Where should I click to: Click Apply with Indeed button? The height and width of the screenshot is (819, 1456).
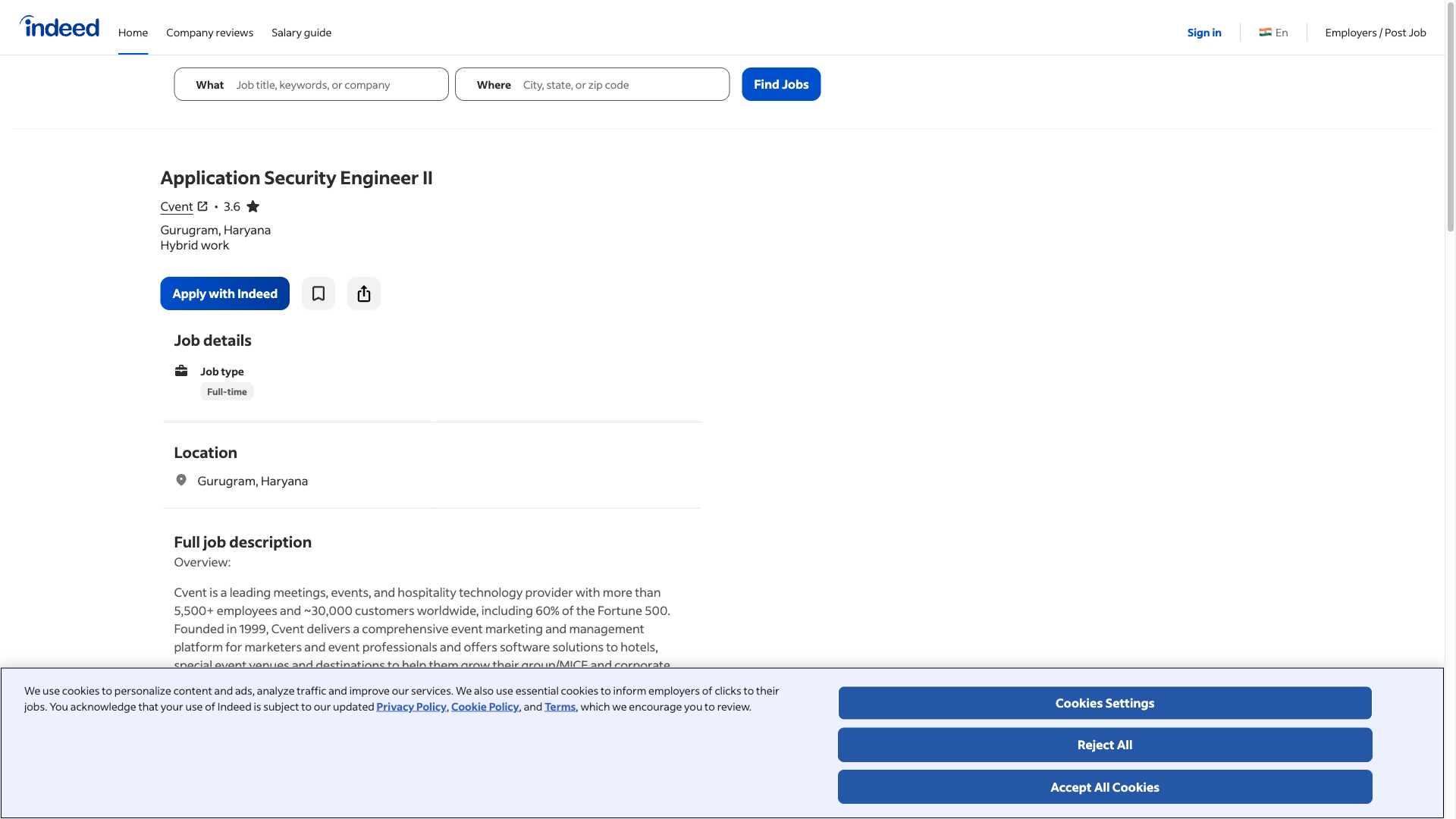click(224, 293)
